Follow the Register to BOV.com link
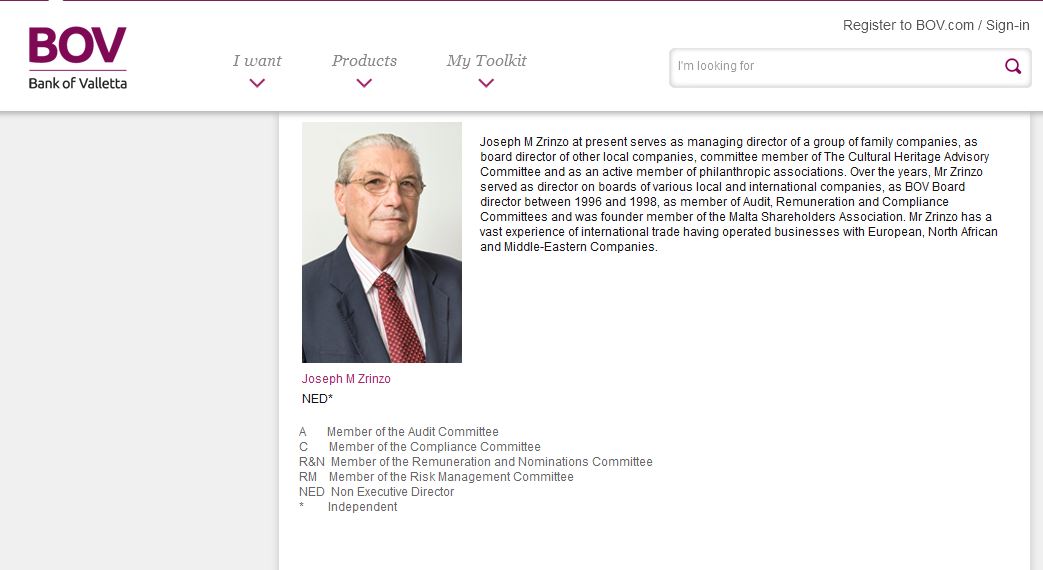Image resolution: width=1043 pixels, height=570 pixels. 908,25
